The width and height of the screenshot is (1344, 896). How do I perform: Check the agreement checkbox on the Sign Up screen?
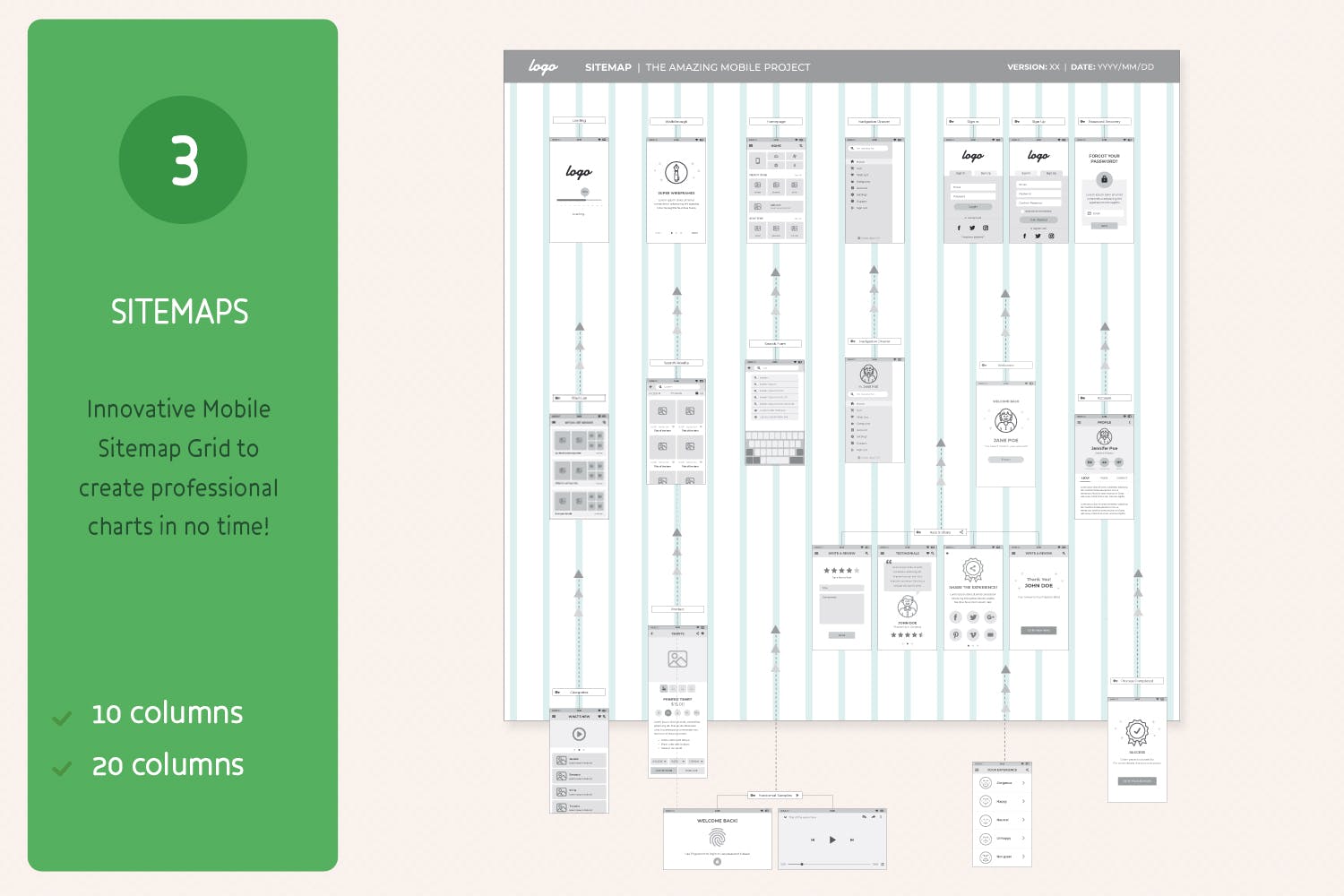1022,211
